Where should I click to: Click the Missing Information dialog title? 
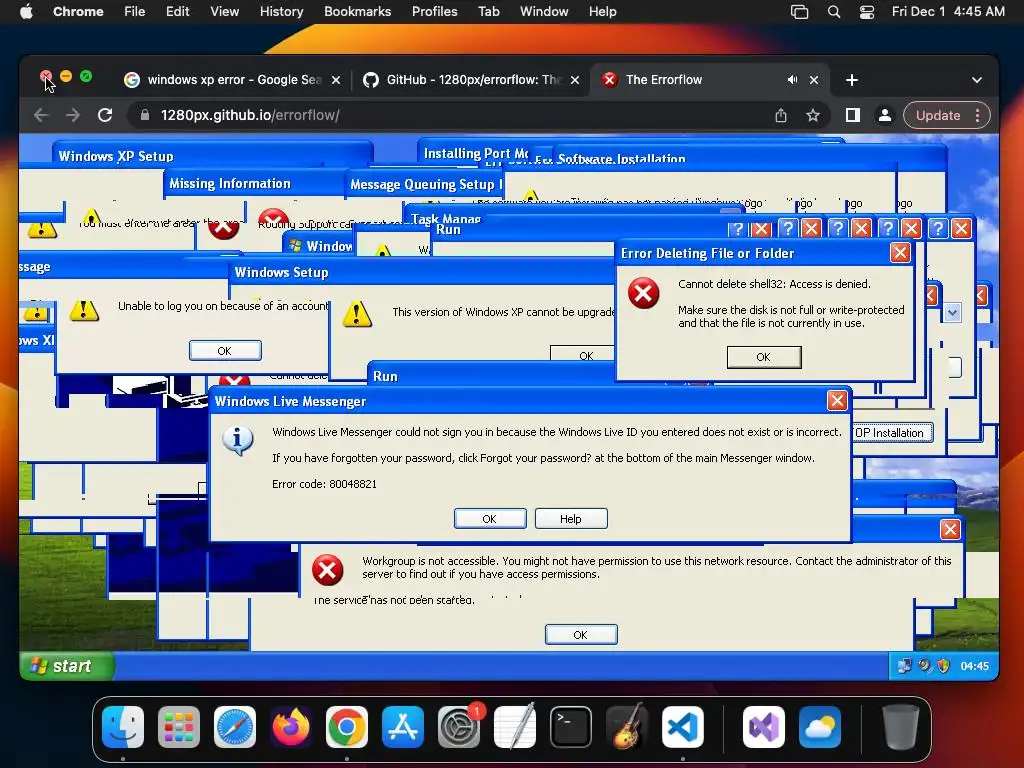point(230,184)
